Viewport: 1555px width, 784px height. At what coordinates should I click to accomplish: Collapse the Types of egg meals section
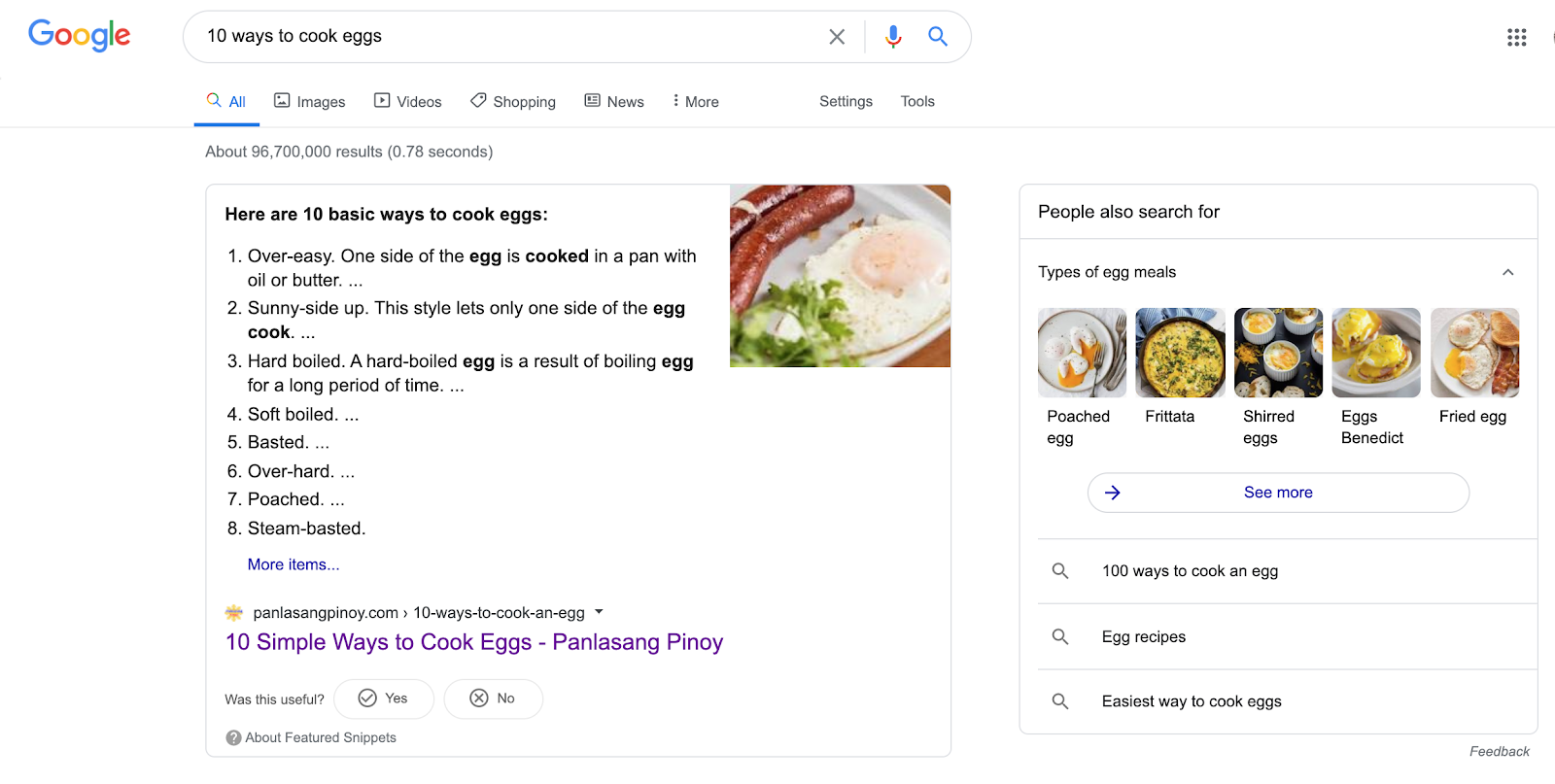pos(1508,272)
